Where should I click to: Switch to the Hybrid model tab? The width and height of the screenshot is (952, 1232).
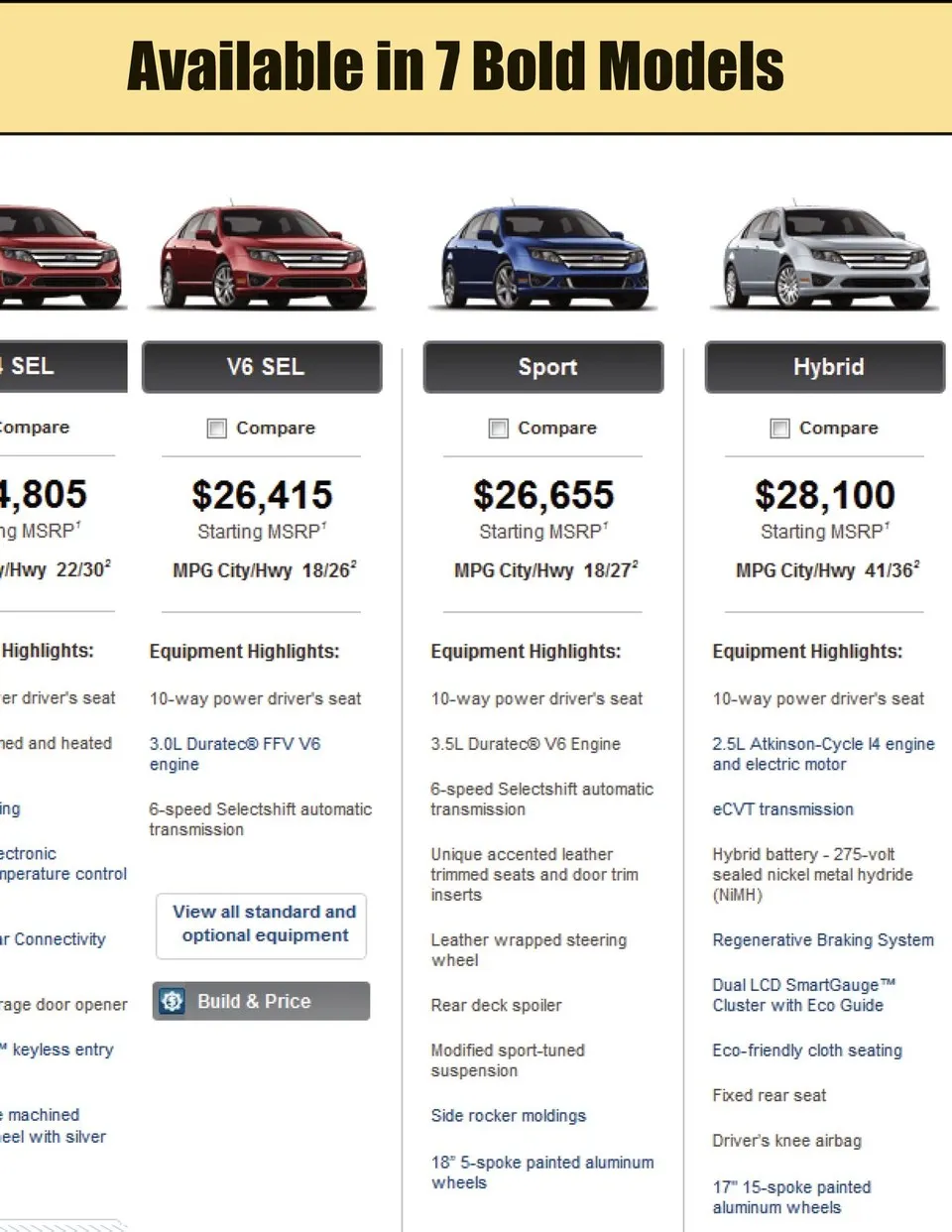(825, 367)
